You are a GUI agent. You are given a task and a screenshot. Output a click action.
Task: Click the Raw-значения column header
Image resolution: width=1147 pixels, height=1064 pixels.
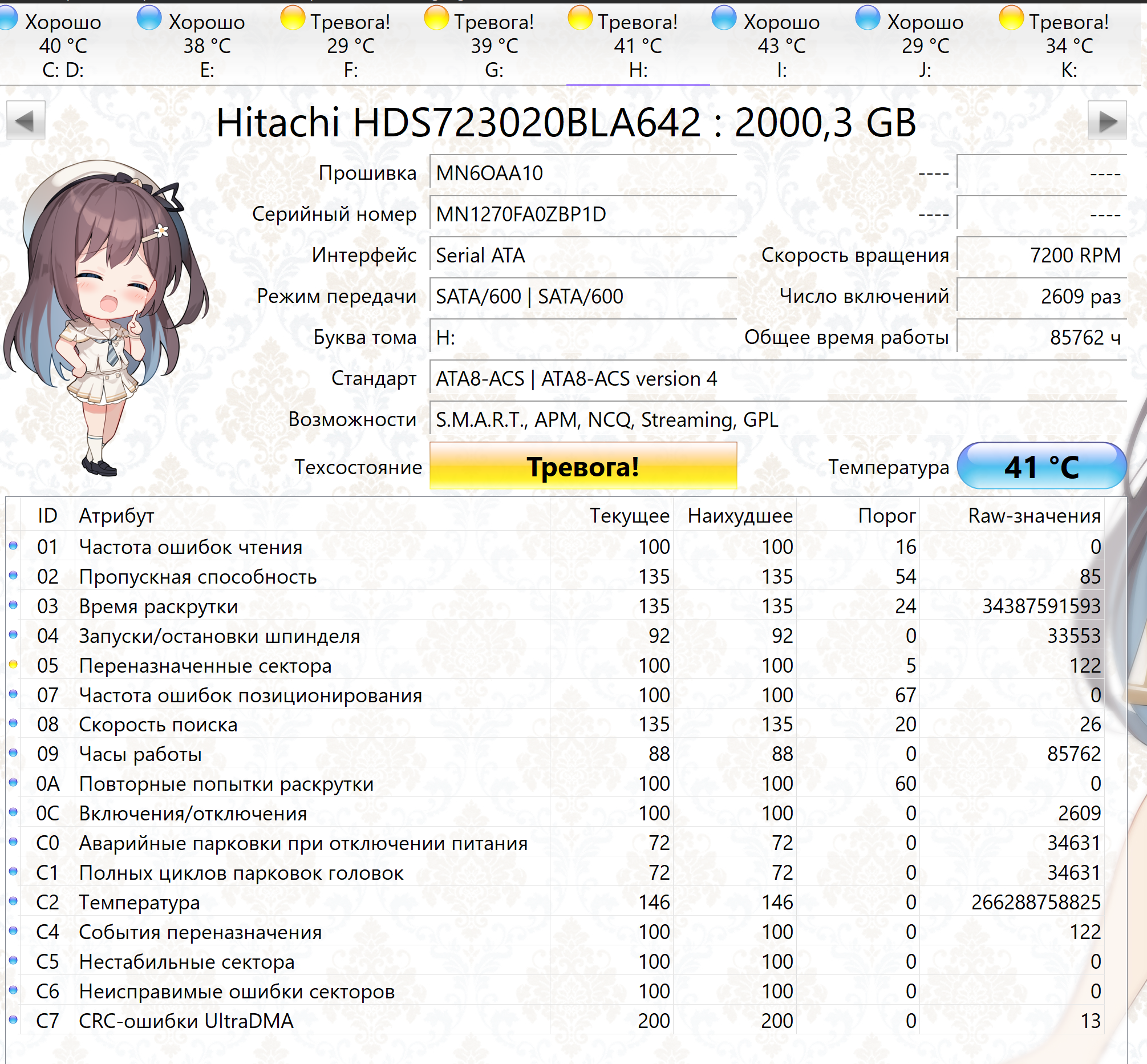[x=1012, y=515]
